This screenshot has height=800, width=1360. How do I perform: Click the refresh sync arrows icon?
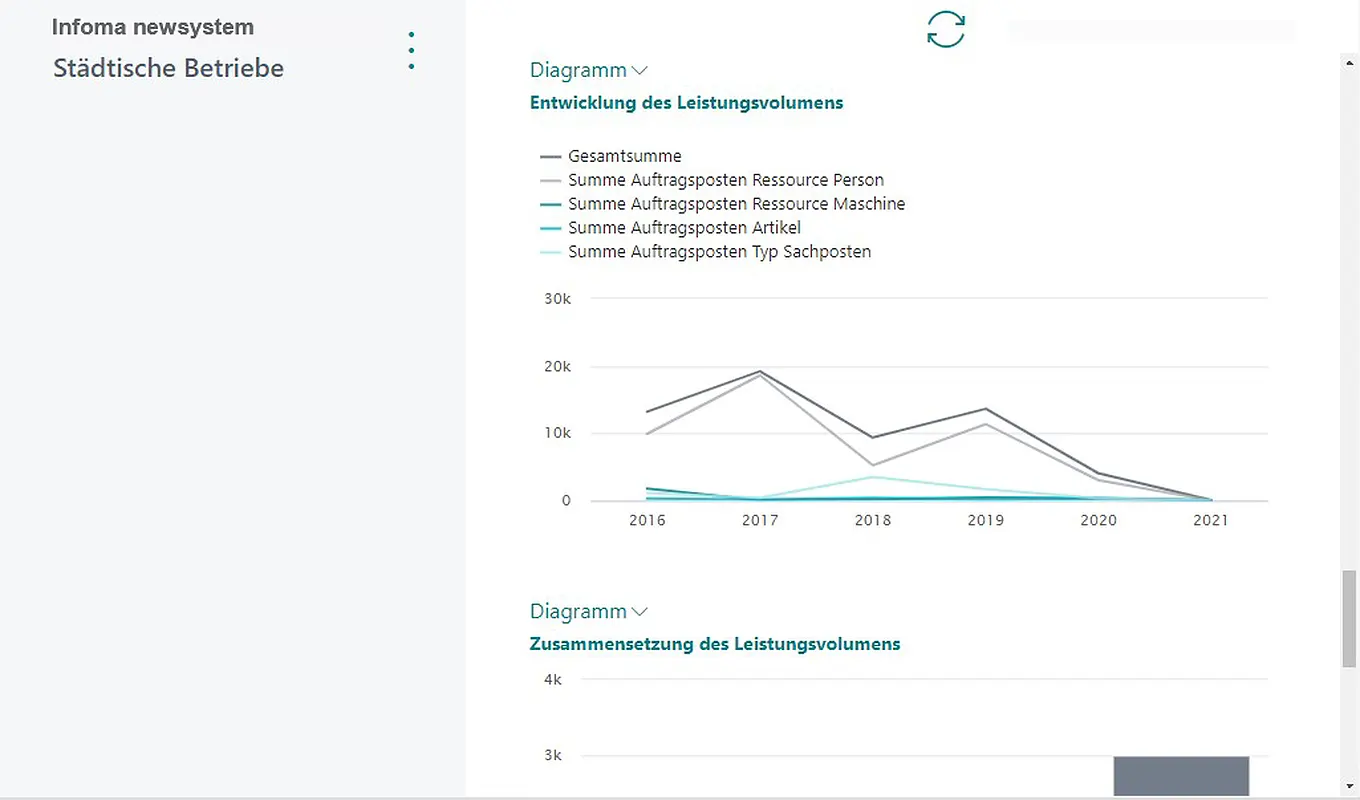pyautogui.click(x=946, y=29)
